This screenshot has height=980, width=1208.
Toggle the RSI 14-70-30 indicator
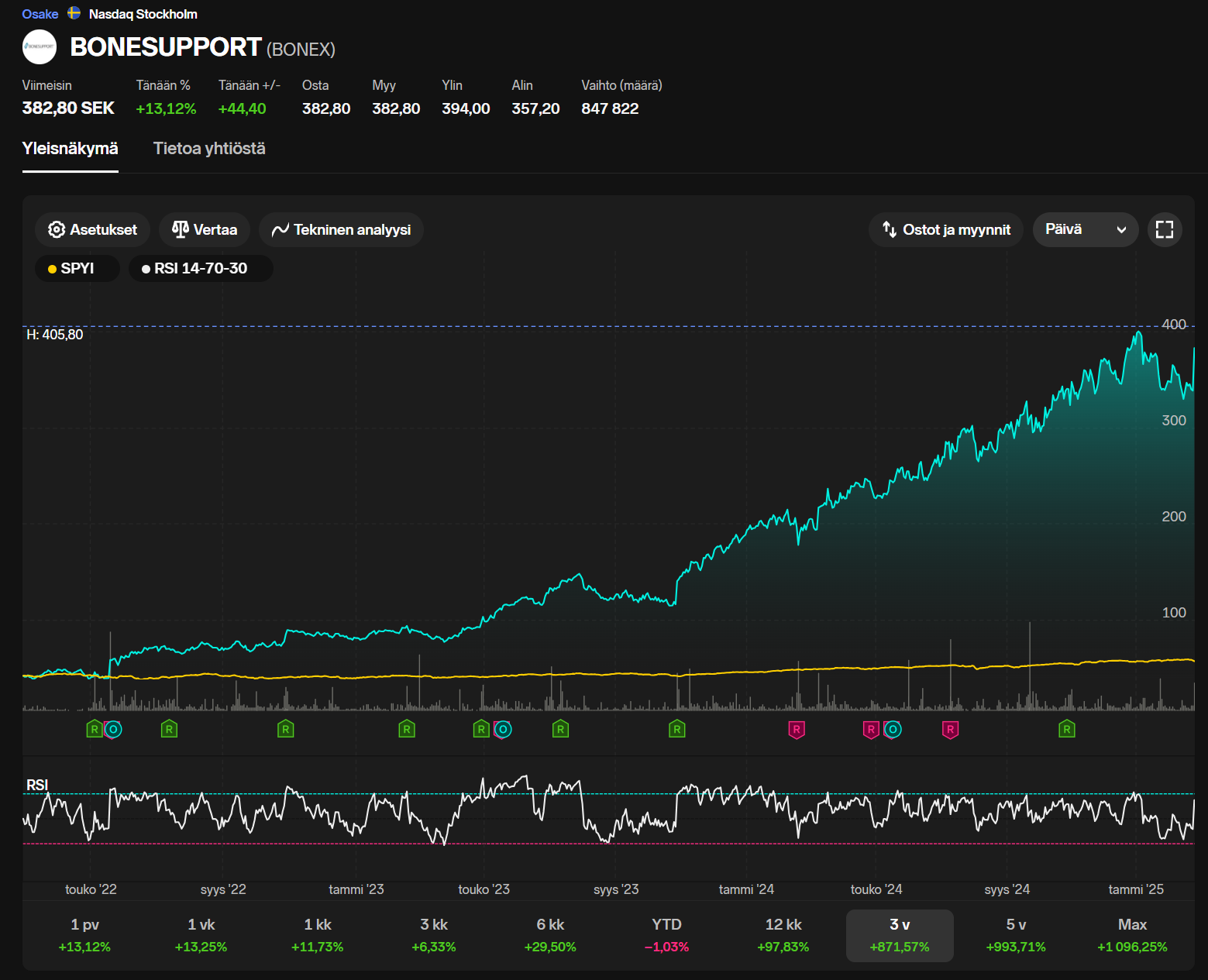[200, 269]
